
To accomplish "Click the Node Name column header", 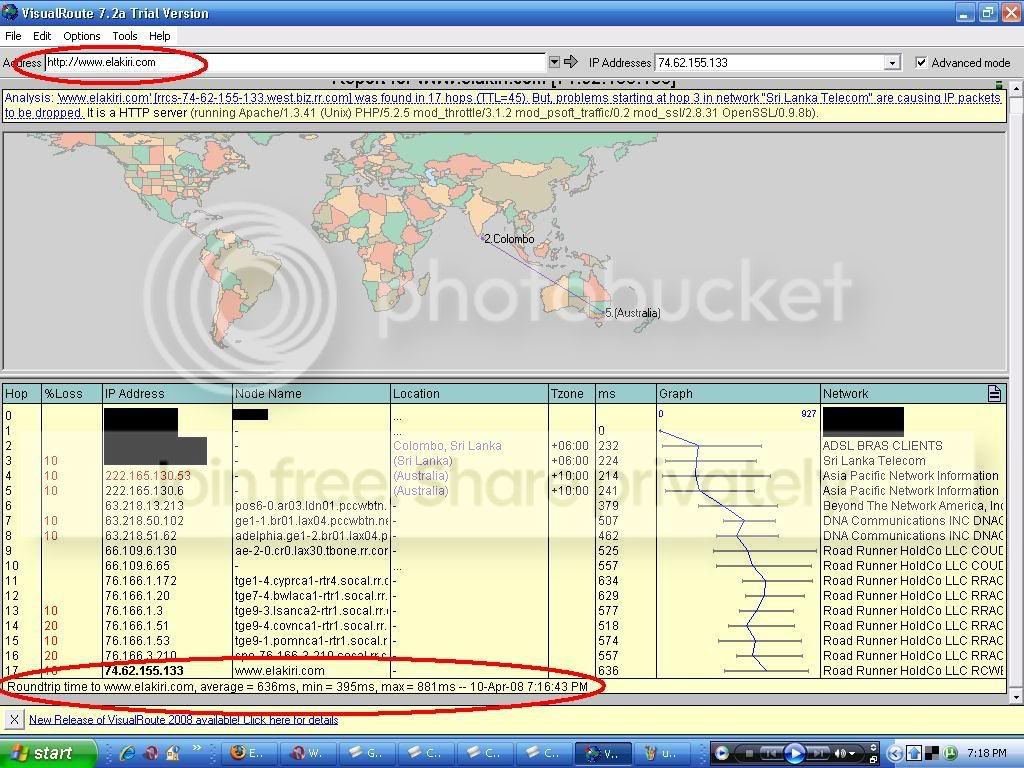I will click(x=312, y=393).
